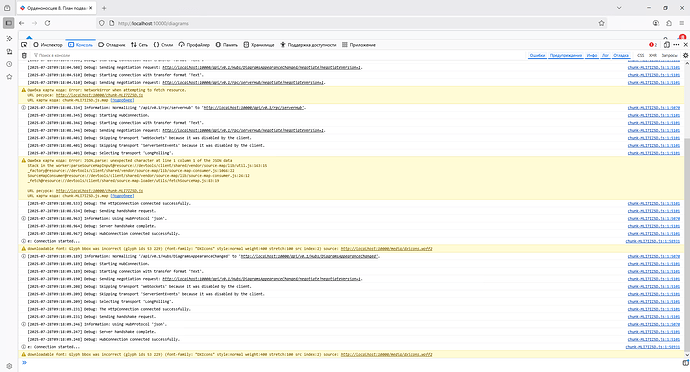Enable the XHR filter in console
Screen dimensions: 690x372
pos(653,55)
